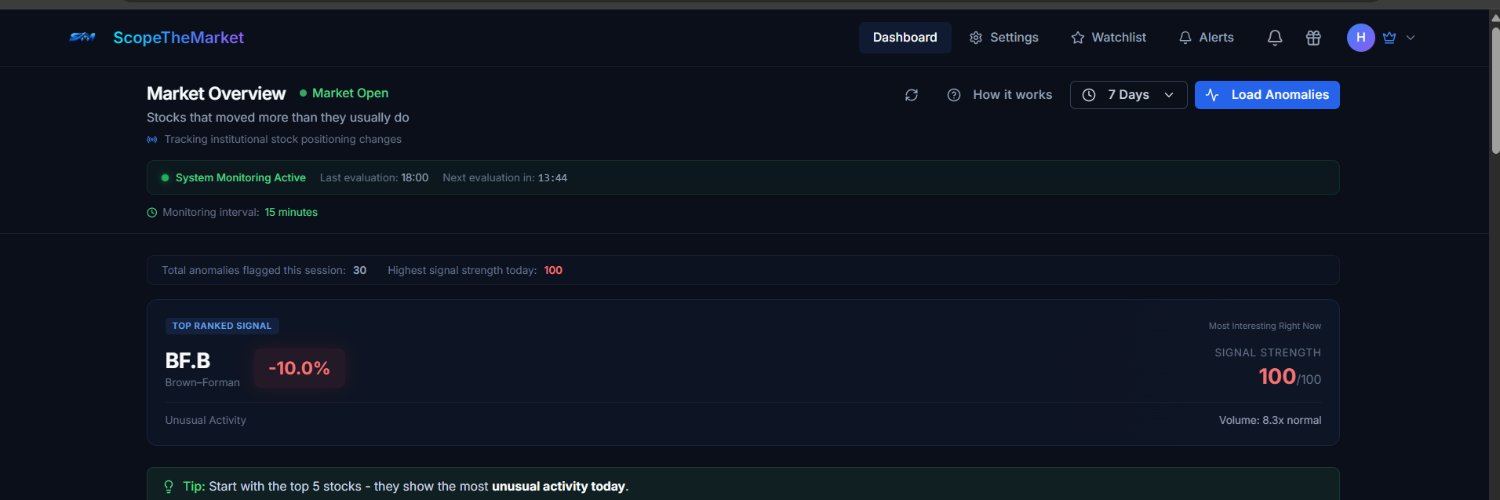Switch to the Dashboard tab
This screenshot has height=500, width=1500.
pyautogui.click(x=905, y=37)
